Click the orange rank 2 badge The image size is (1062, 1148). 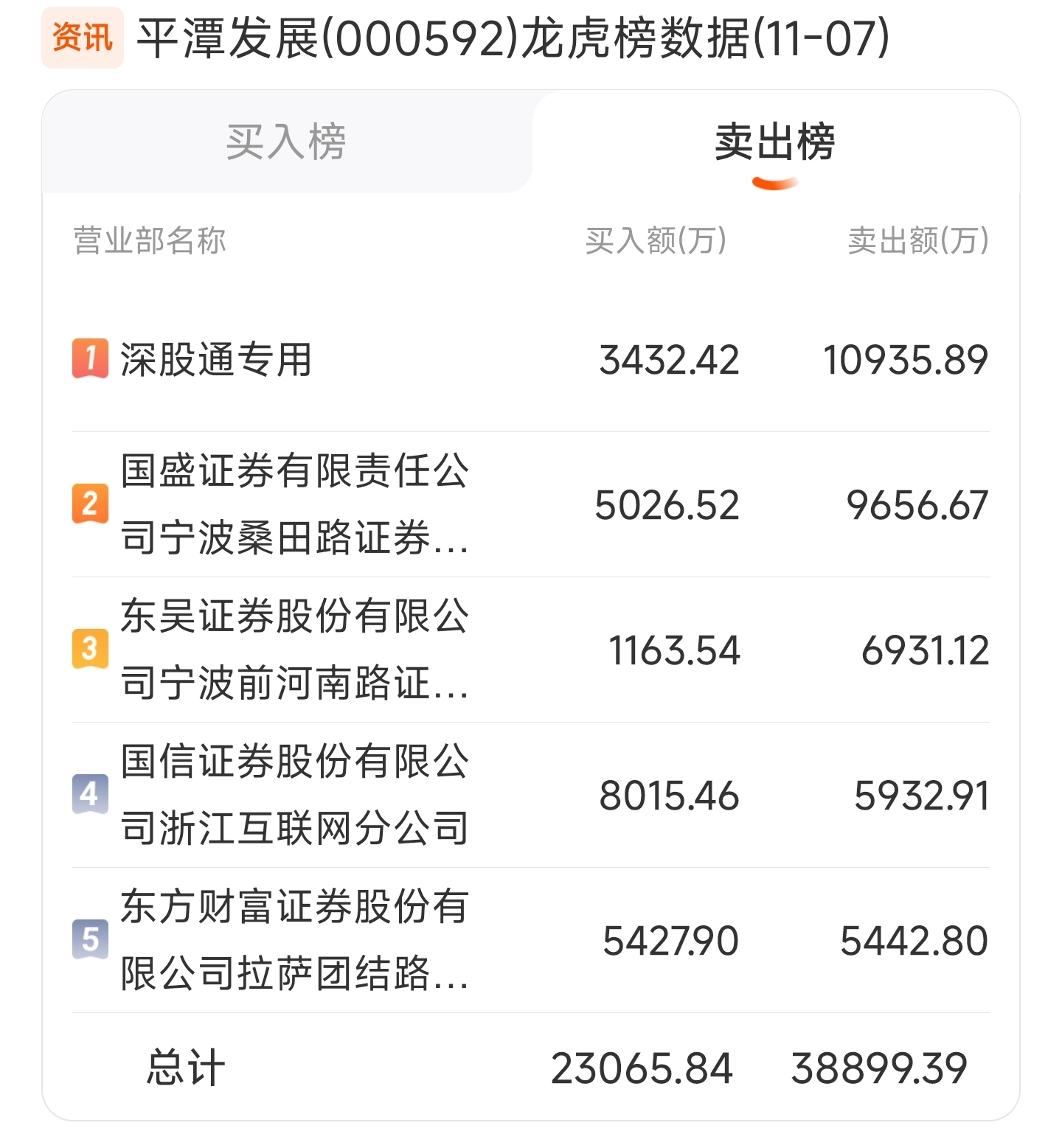coord(90,504)
